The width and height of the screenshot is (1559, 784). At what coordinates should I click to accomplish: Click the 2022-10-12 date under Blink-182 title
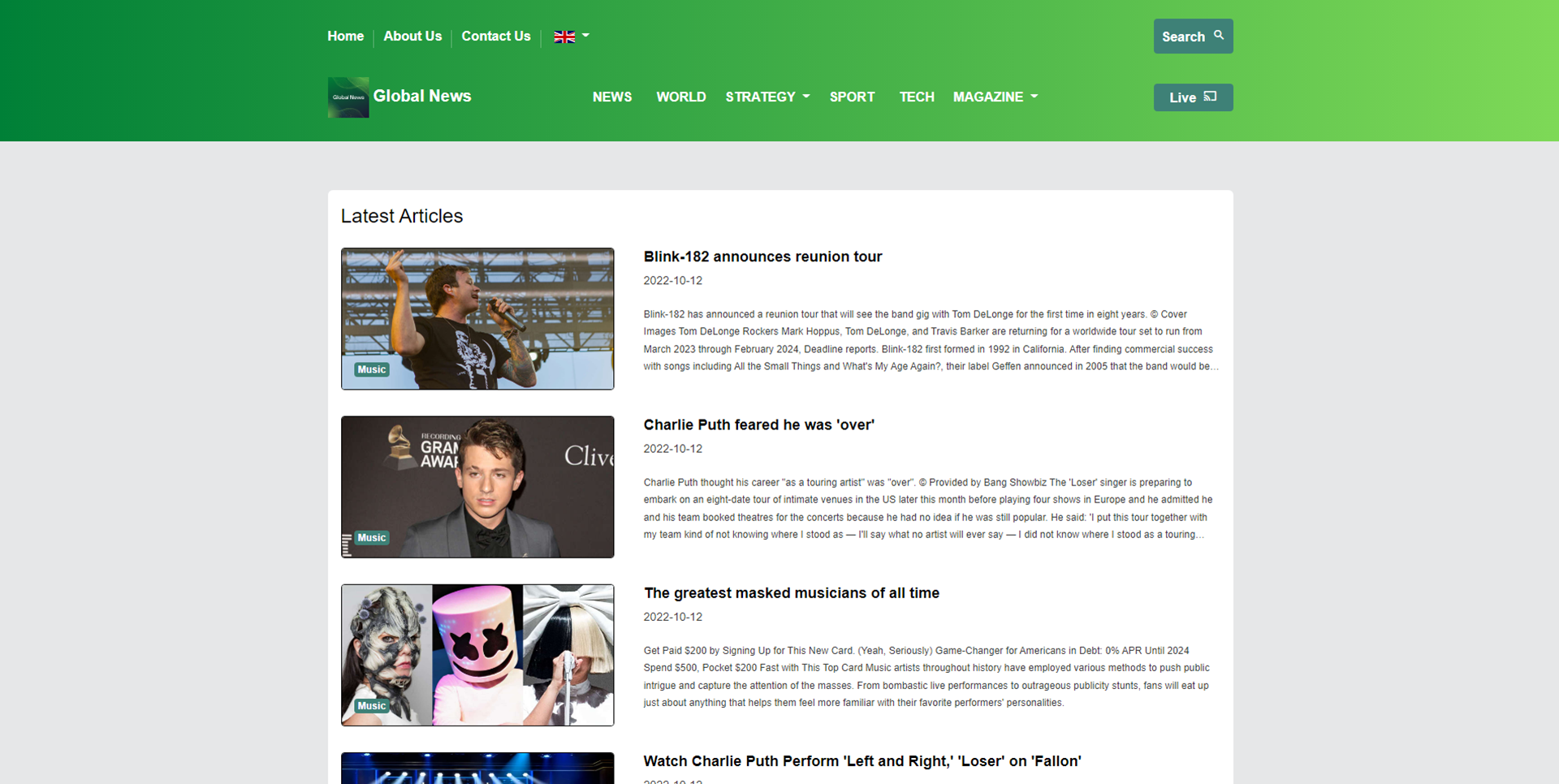[673, 281]
